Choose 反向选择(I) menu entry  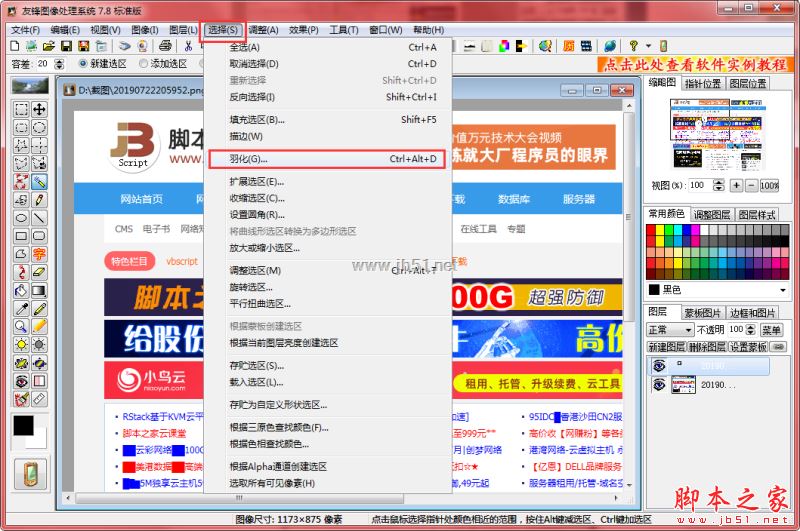point(327,97)
